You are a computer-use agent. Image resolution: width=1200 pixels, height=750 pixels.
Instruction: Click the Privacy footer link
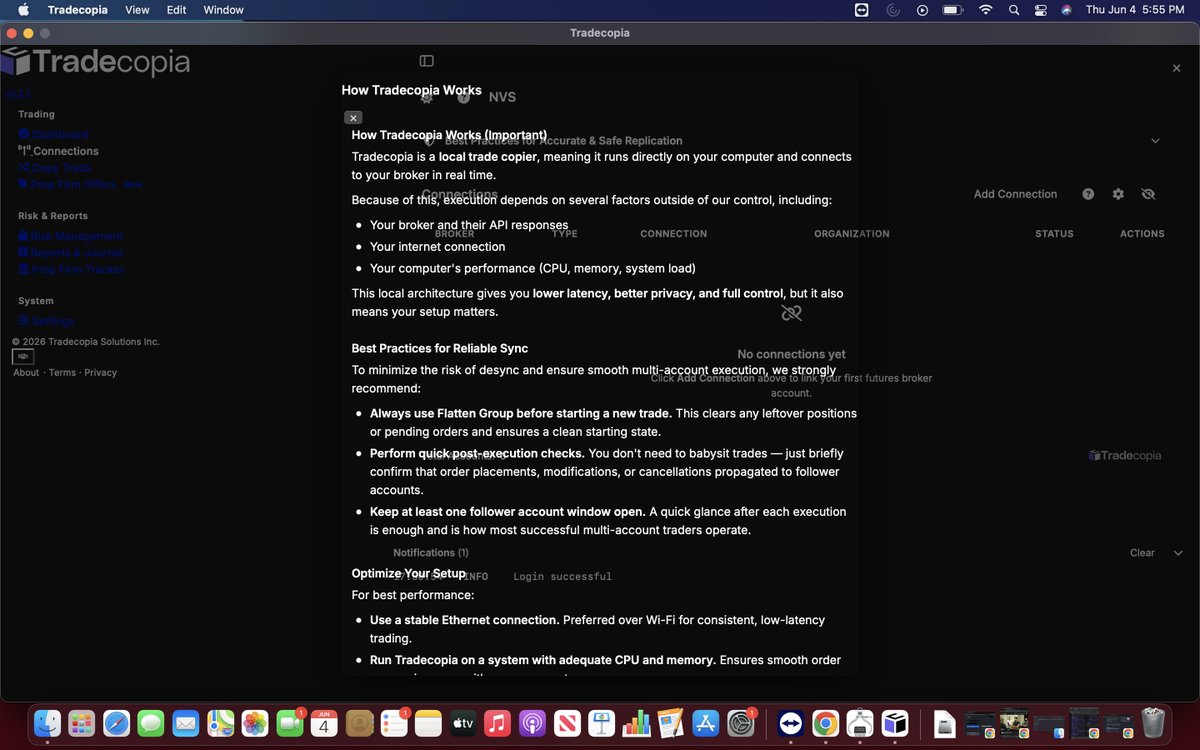click(x=100, y=372)
